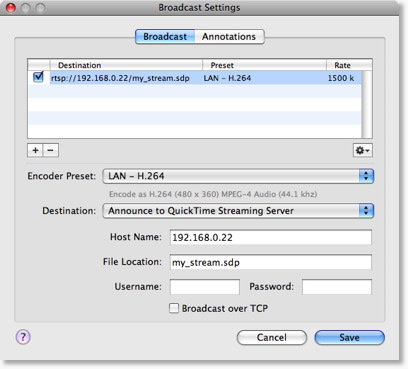Click the 1500 k rate cell
408x369 pixels.
click(x=343, y=78)
